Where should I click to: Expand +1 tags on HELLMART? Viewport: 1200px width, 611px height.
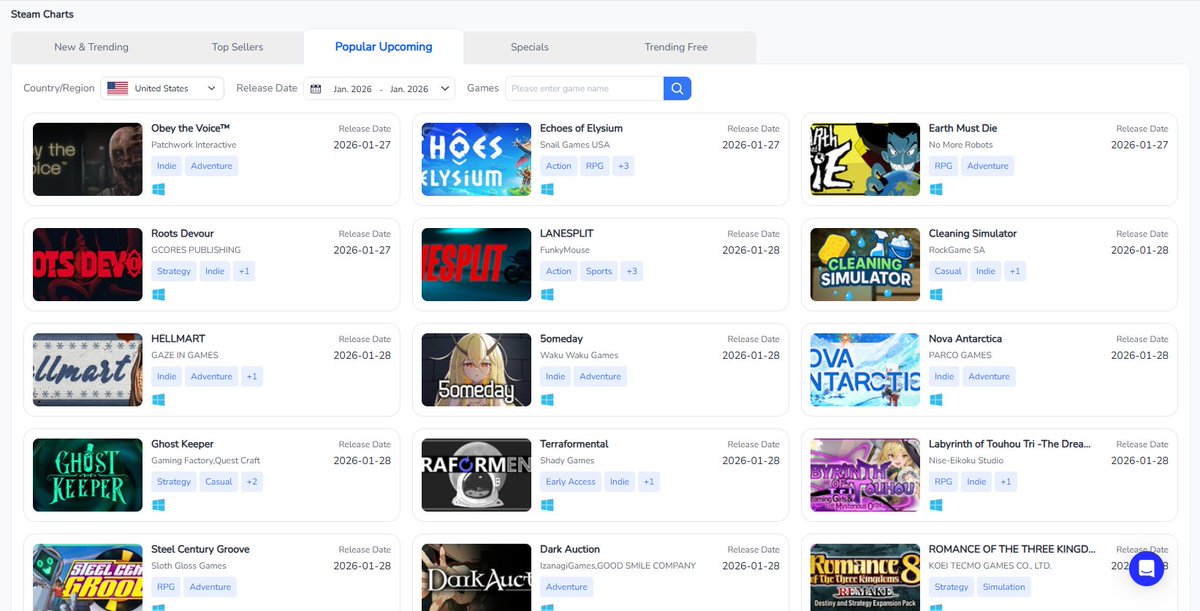[252, 376]
